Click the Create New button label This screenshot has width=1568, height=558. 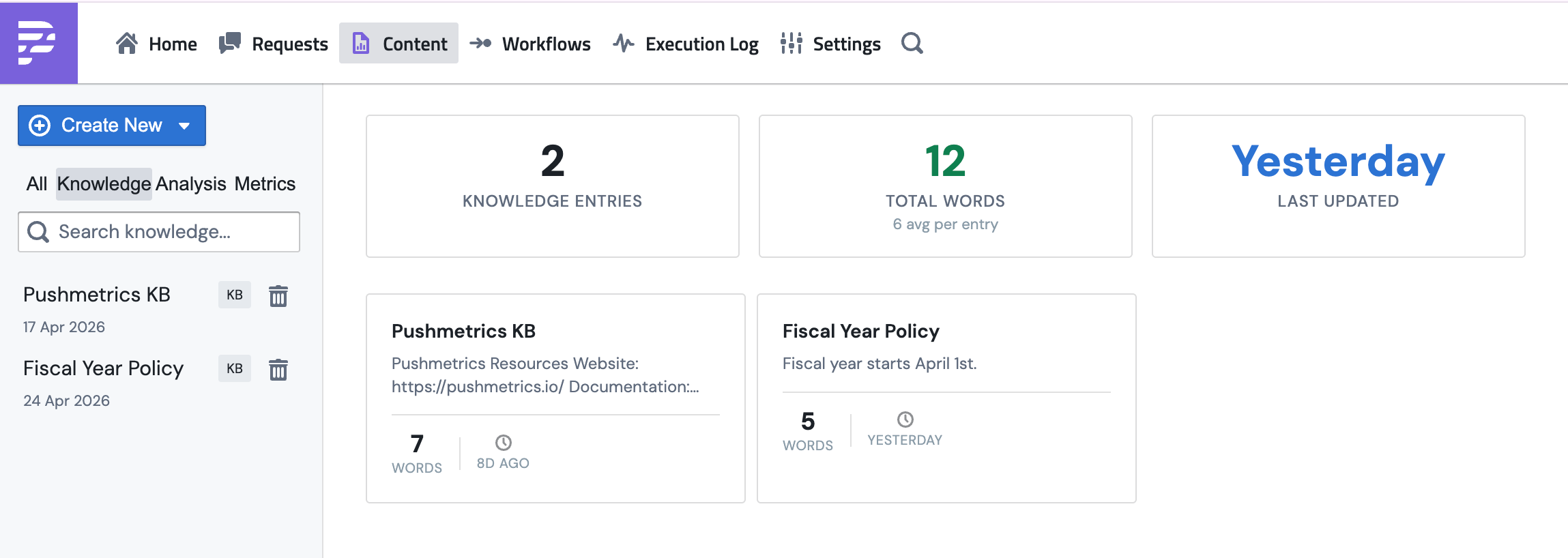coord(112,126)
